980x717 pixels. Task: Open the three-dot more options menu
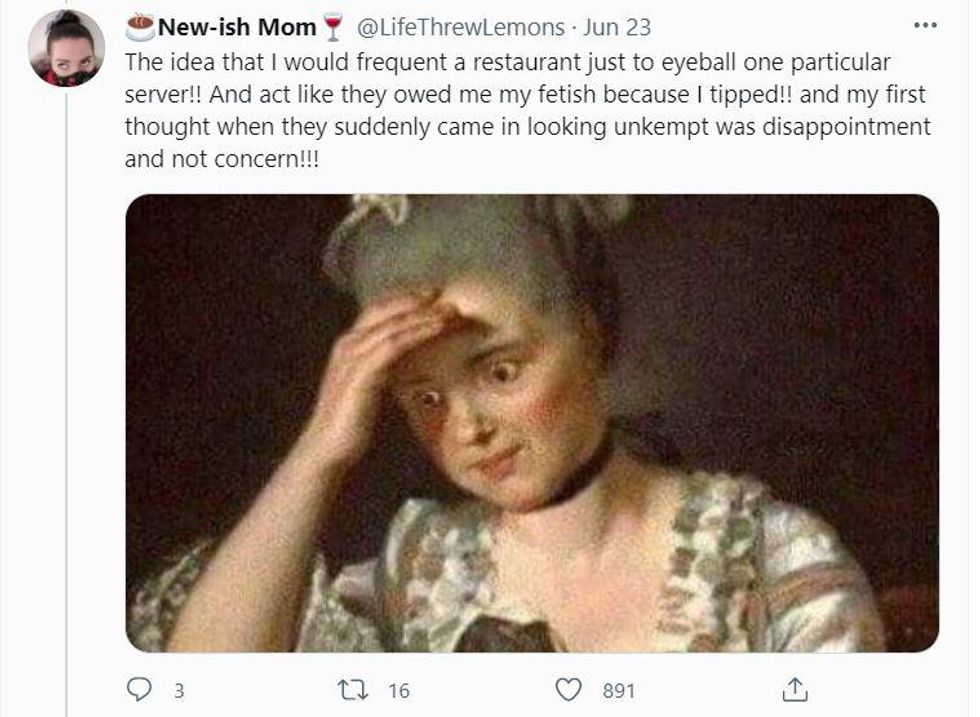pos(926,24)
